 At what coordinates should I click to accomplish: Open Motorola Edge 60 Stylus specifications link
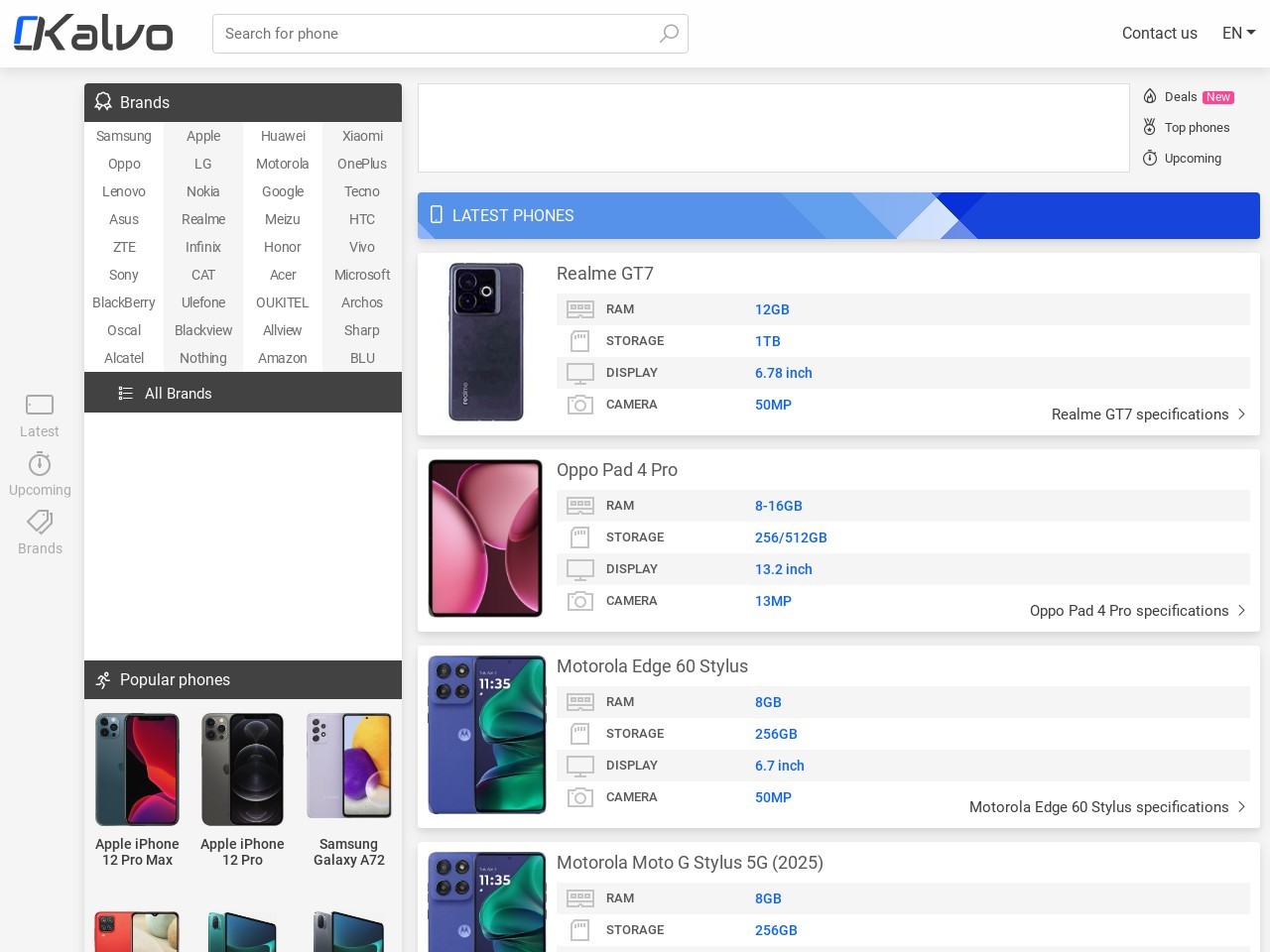point(1098,807)
